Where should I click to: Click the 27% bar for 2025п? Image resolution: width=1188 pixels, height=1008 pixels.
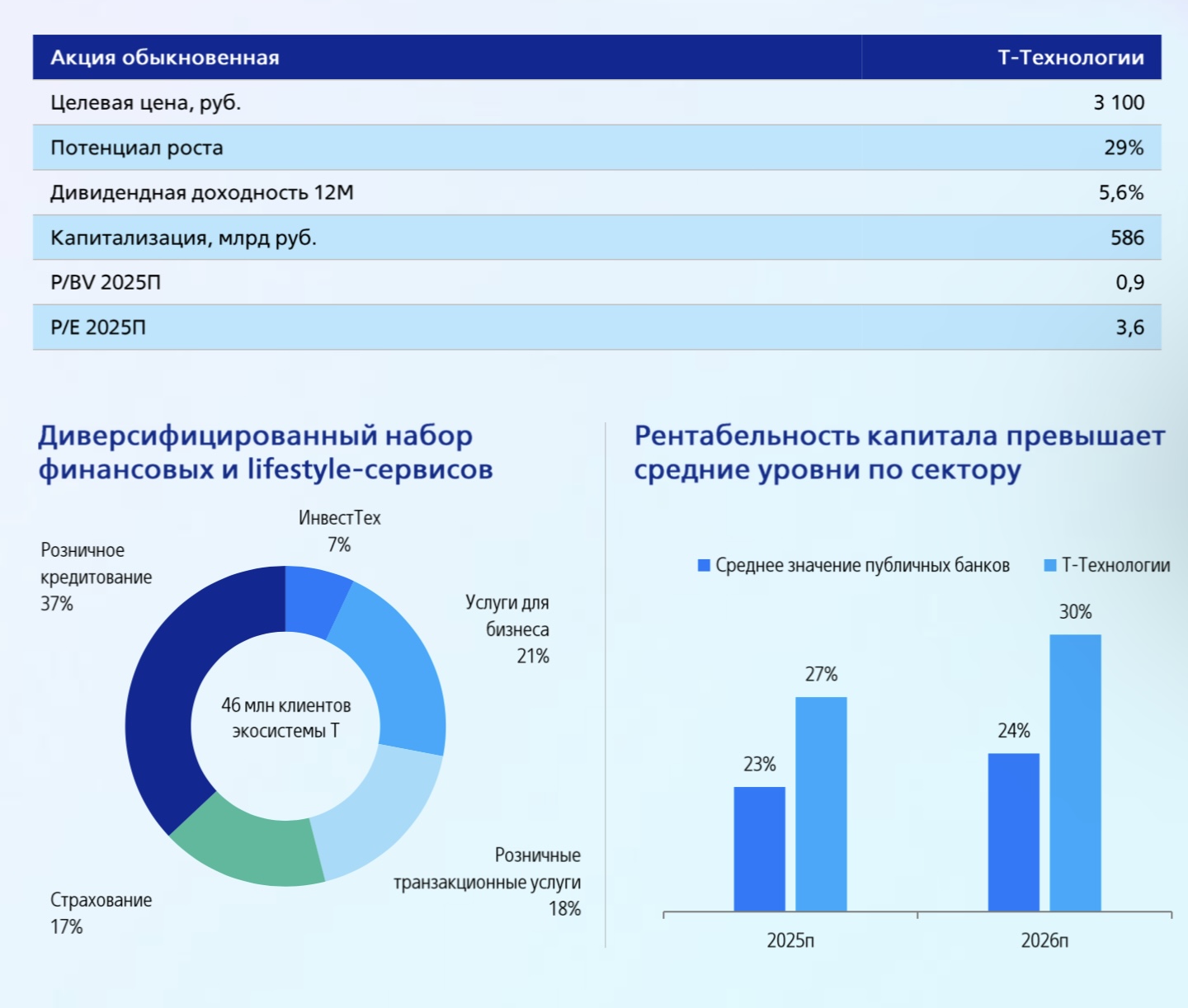(821, 804)
